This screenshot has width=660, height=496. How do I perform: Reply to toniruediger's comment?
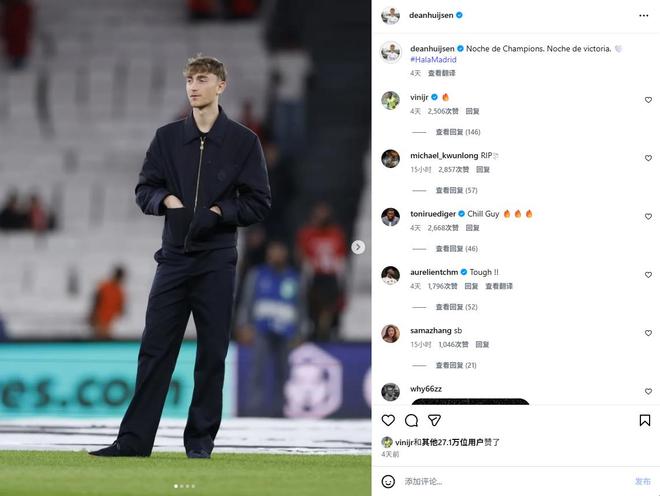click(x=472, y=228)
